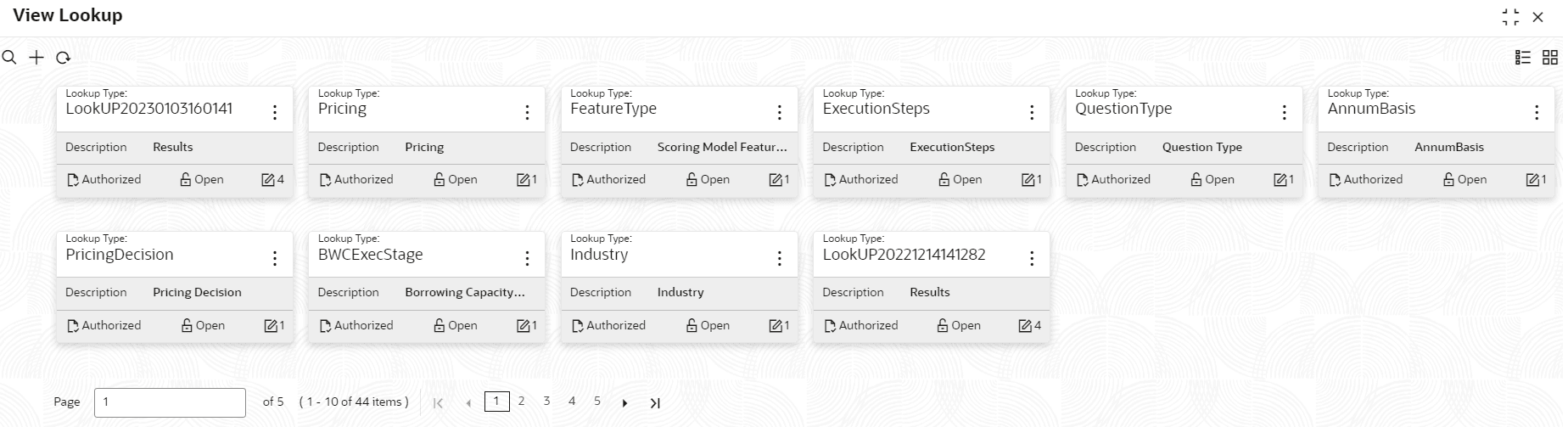
Task: Open the search icon in toolbar
Action: click(9, 58)
